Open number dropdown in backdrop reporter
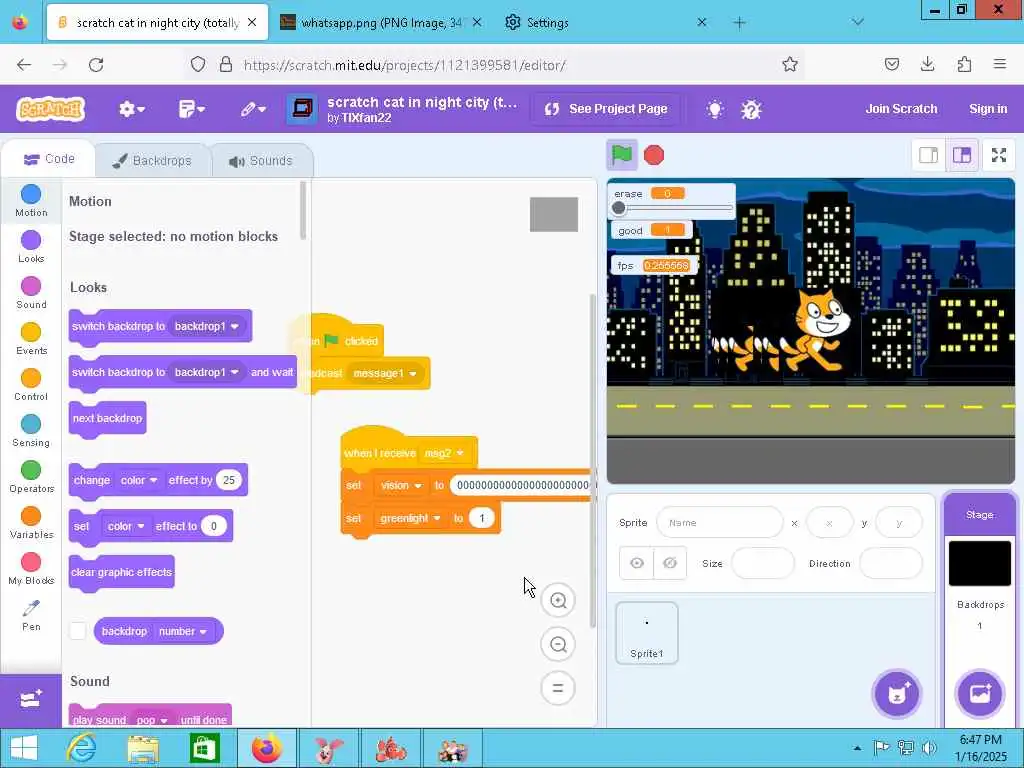Image resolution: width=1024 pixels, height=768 pixels. (183, 632)
